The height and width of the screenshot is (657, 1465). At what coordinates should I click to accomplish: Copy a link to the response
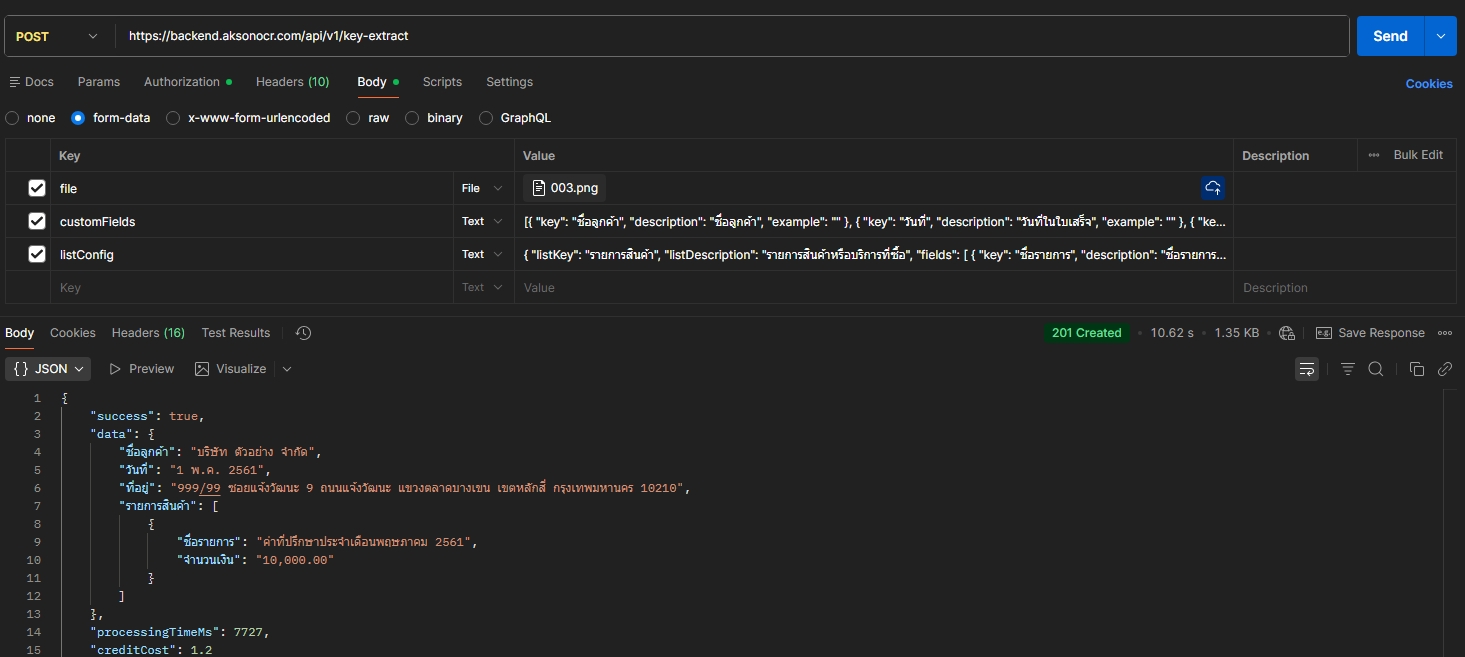(x=1445, y=368)
